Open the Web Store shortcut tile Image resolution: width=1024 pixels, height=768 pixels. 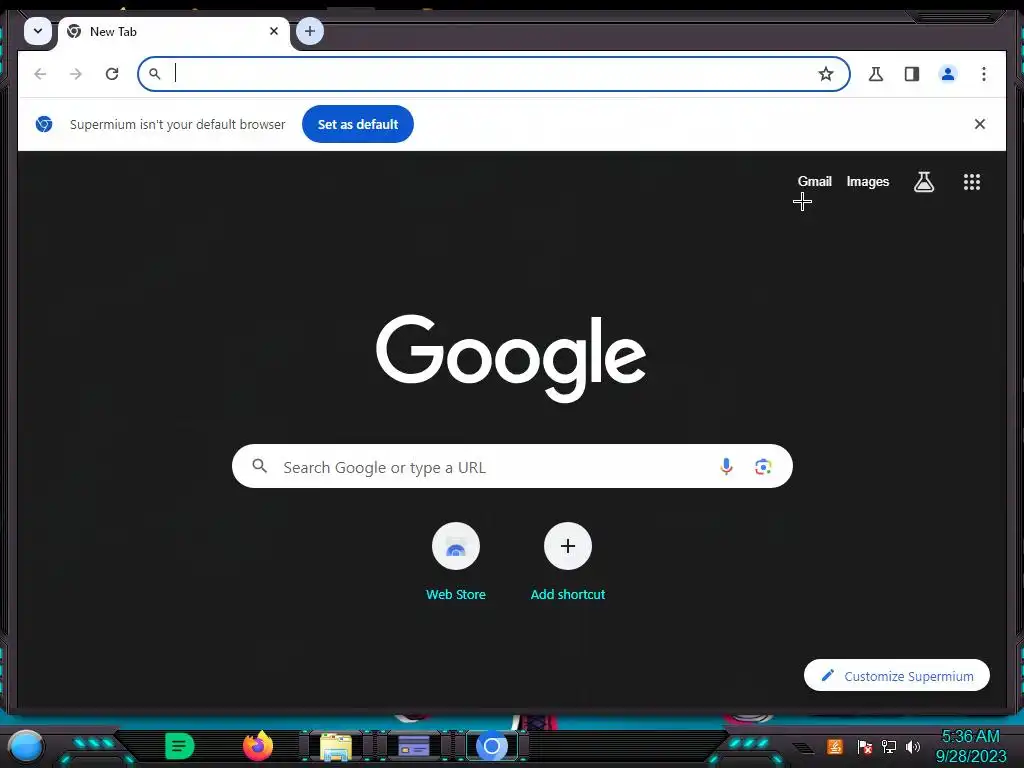(456, 546)
